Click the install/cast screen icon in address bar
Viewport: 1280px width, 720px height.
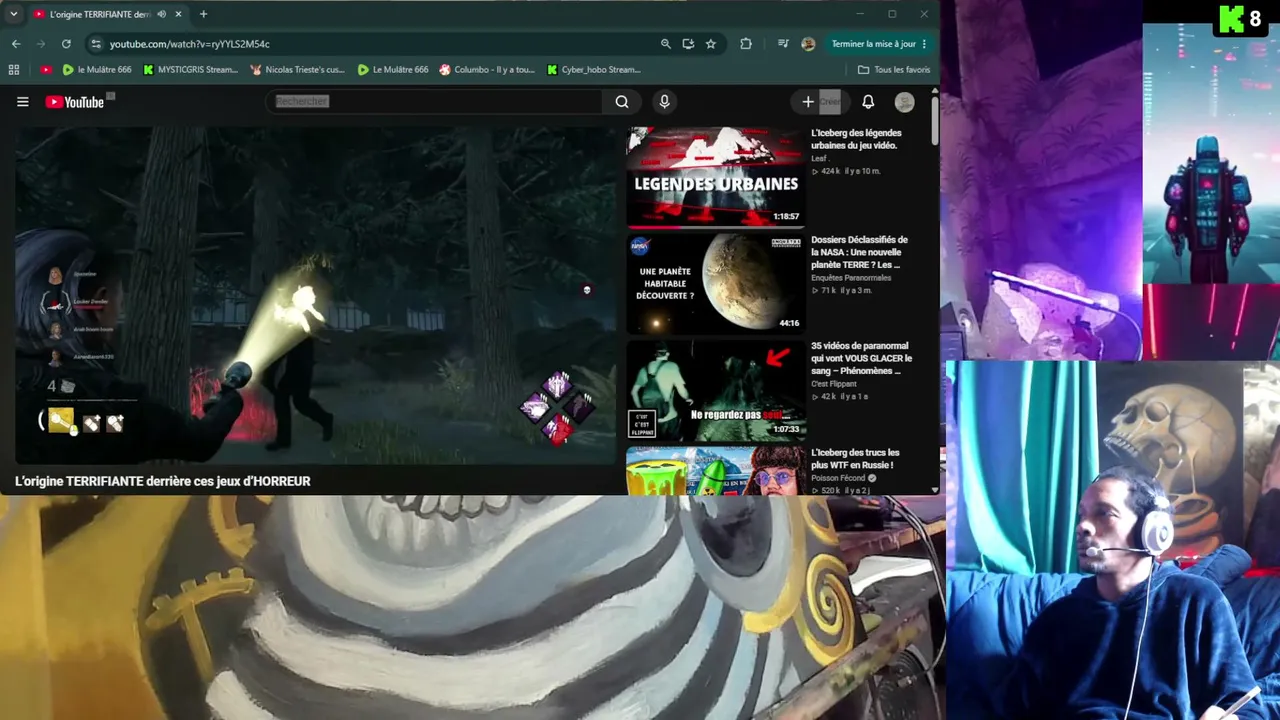pyautogui.click(x=688, y=44)
